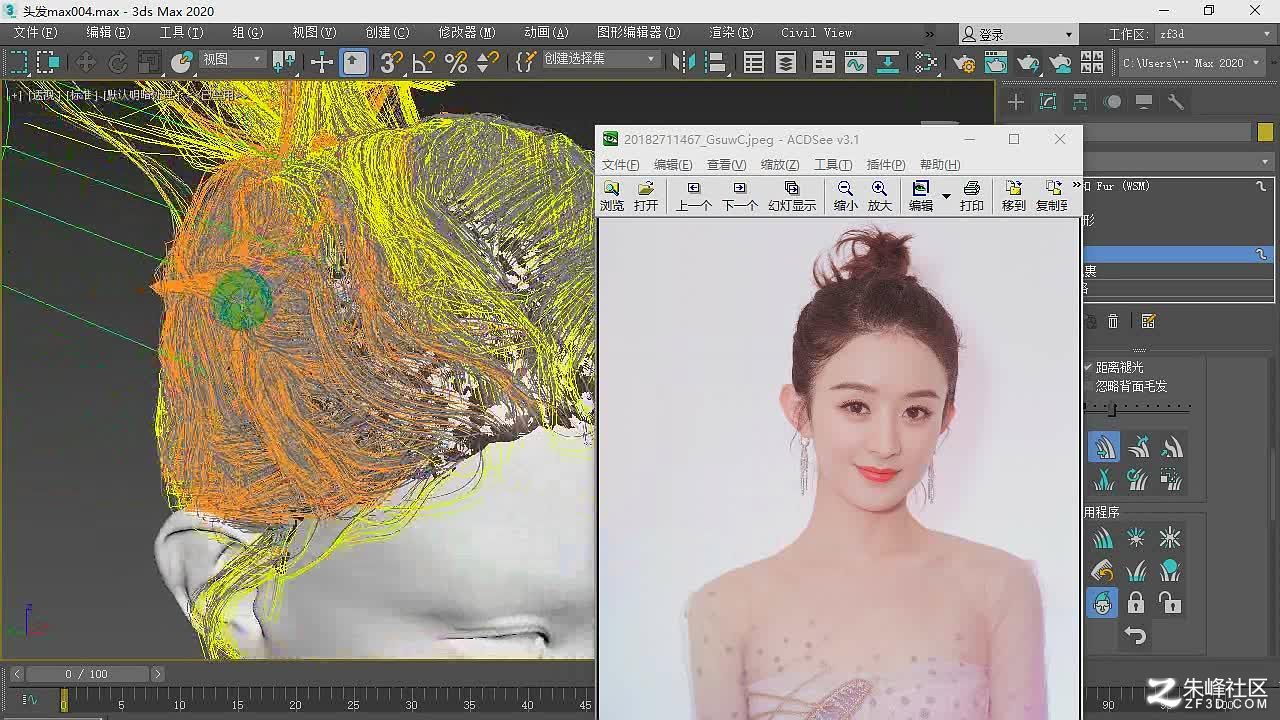Open the 工作区 zf3d workspace dropdown
Screen dimensions: 1280x720
1214,34
